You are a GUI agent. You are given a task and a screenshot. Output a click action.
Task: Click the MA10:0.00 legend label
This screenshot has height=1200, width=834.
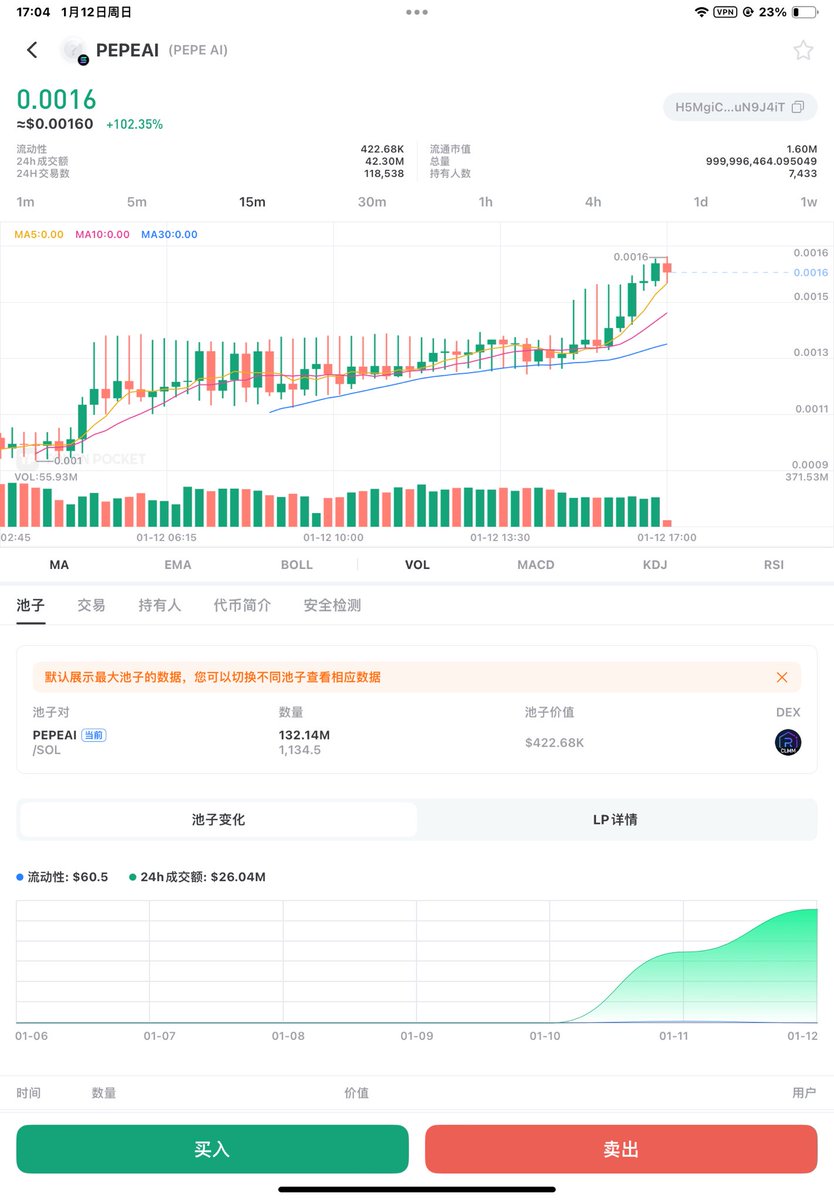click(100, 235)
